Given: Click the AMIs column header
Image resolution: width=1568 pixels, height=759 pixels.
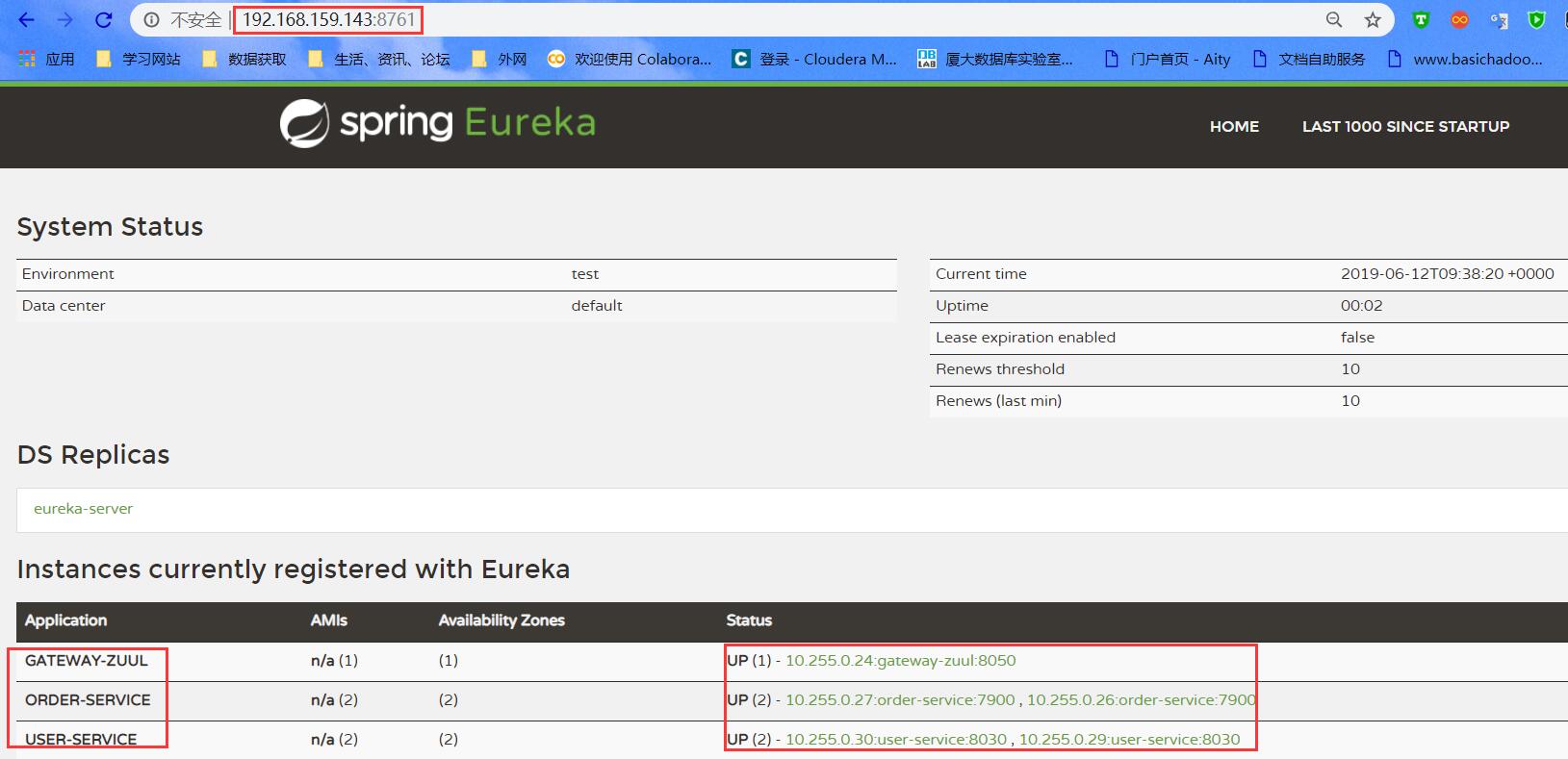Looking at the screenshot, I should (x=329, y=620).
